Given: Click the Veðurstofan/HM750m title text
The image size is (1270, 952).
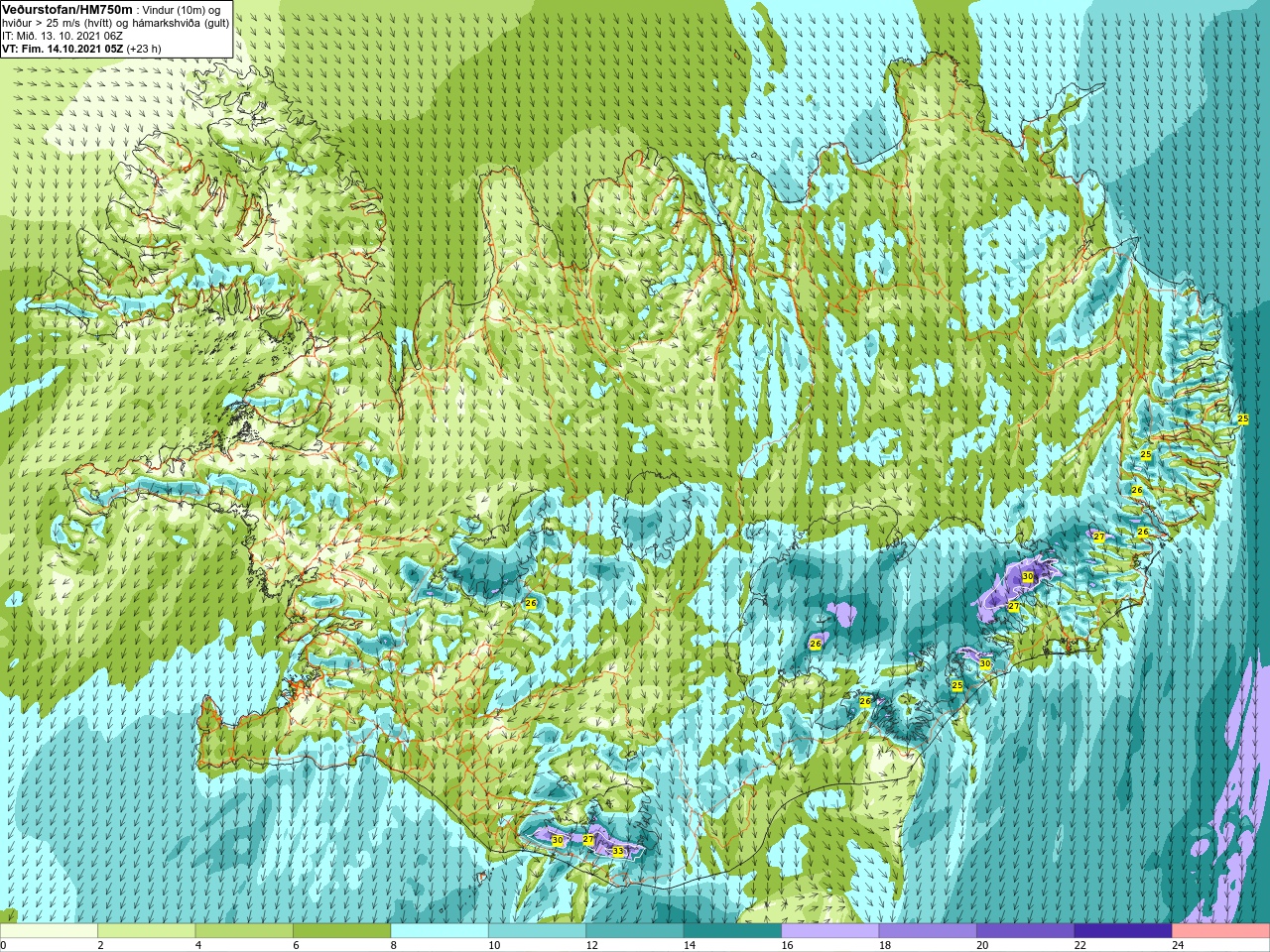Looking at the screenshot, I should pyautogui.click(x=66, y=9).
